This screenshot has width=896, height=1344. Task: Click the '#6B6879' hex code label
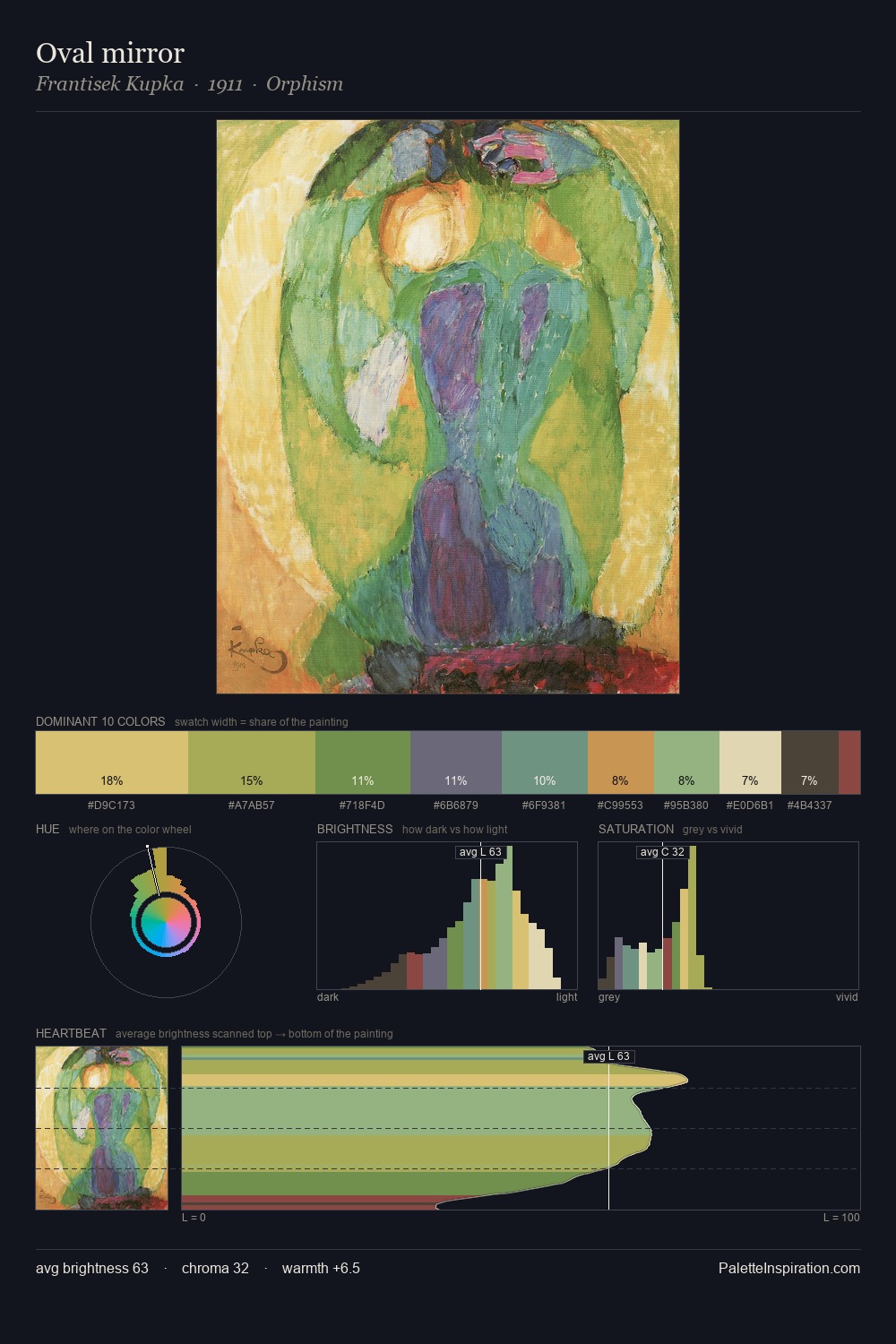456,806
